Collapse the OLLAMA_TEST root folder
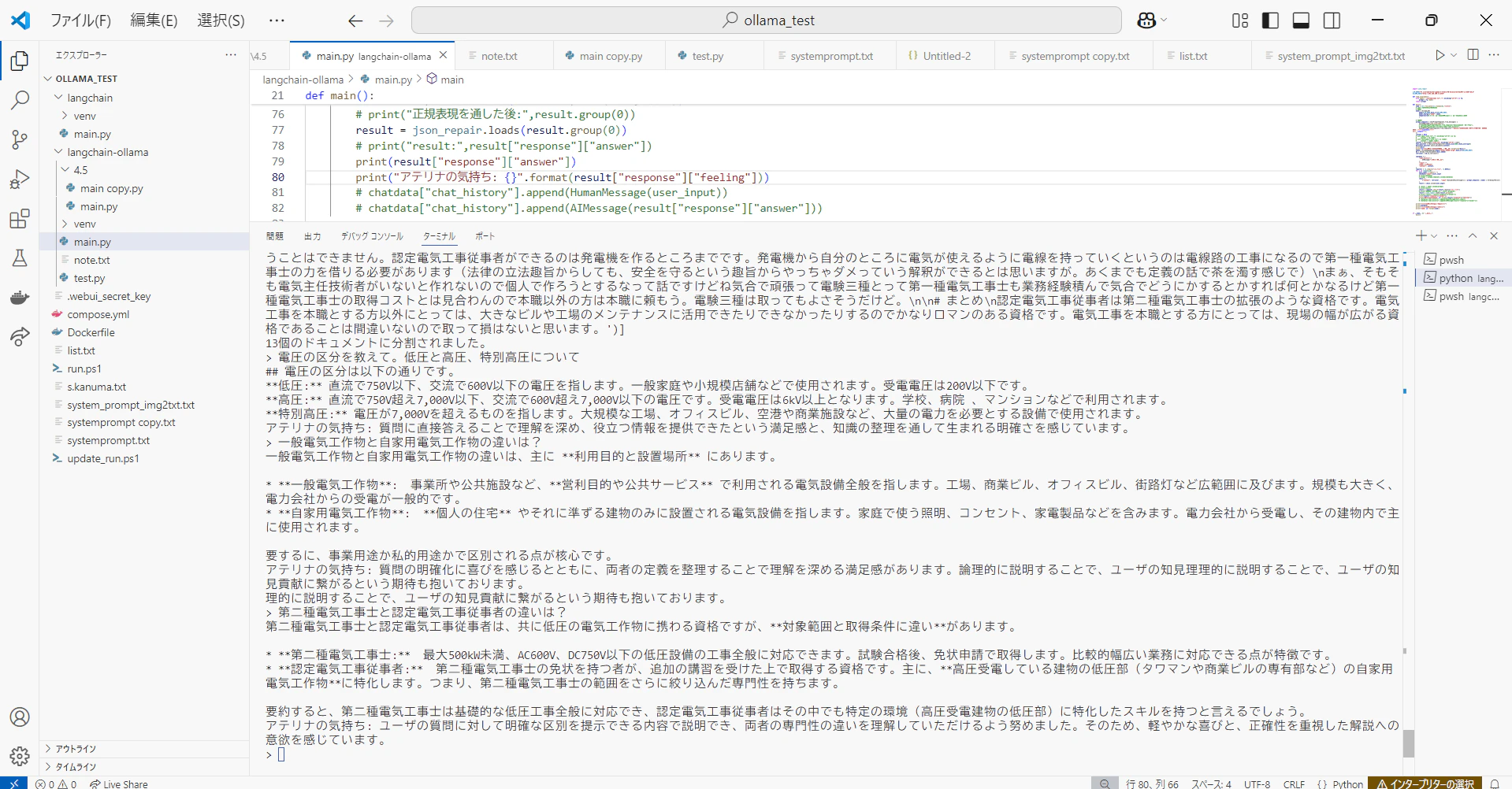The width and height of the screenshot is (1512, 789). pos(48,79)
